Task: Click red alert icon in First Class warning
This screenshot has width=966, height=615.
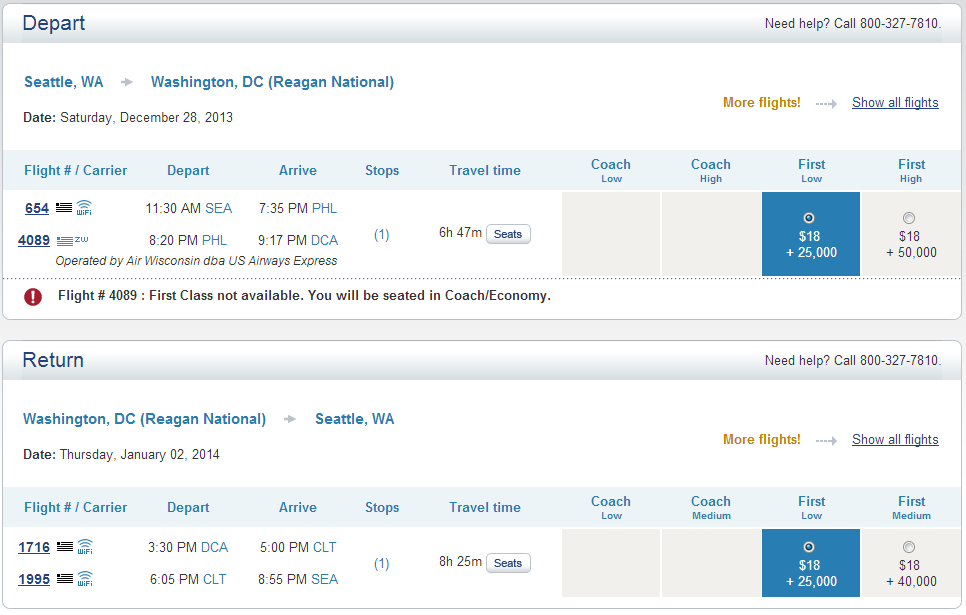Action: click(33, 296)
